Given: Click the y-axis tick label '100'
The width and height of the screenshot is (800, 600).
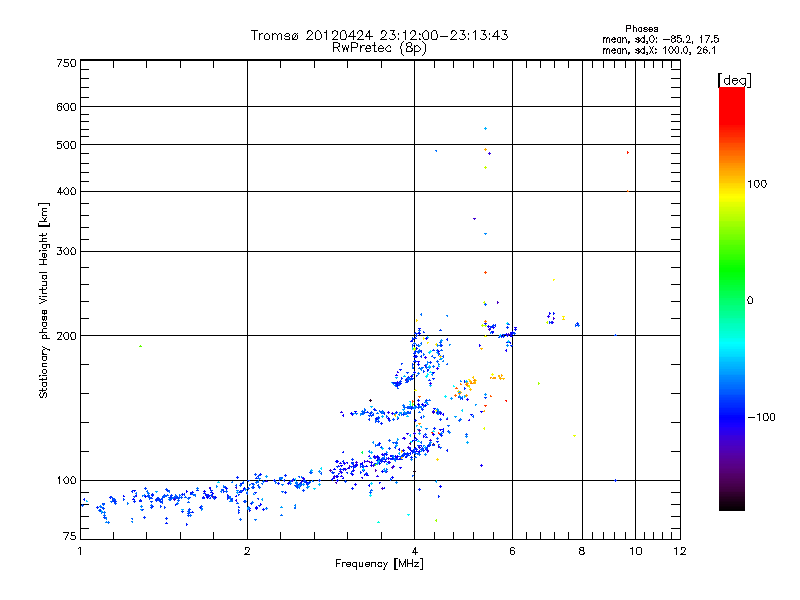Looking at the screenshot, I should [x=67, y=481].
